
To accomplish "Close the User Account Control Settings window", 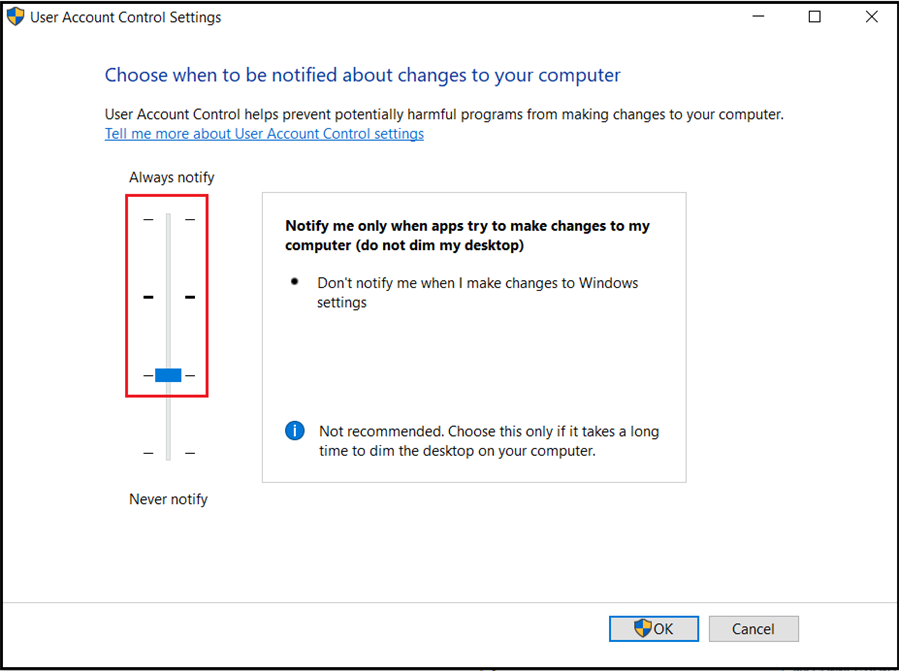I will pos(871,17).
